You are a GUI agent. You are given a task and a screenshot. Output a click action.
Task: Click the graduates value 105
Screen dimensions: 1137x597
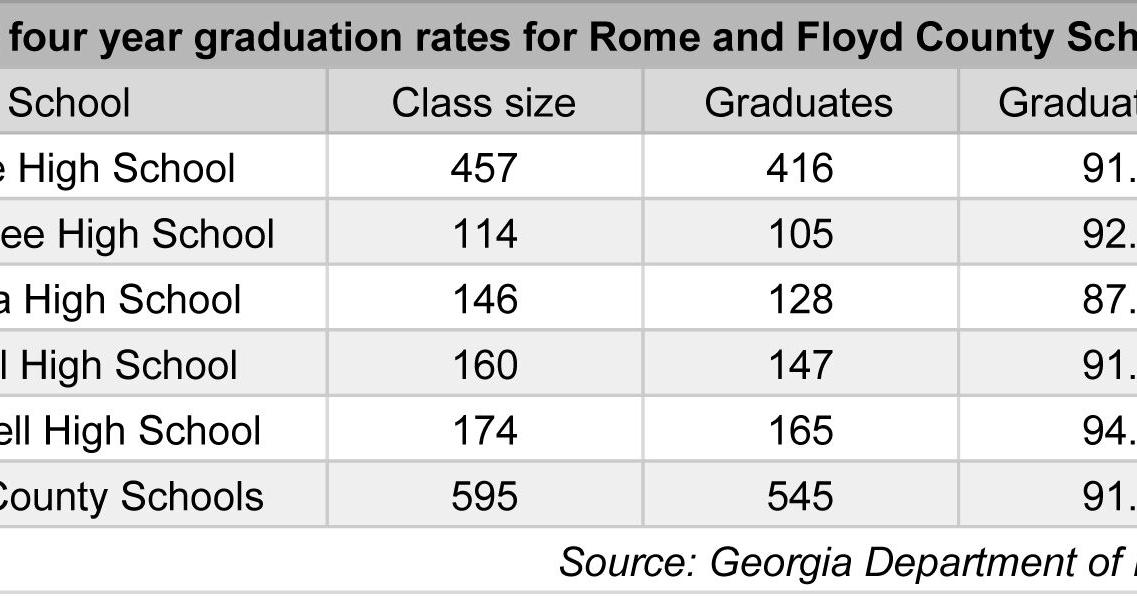coord(799,234)
